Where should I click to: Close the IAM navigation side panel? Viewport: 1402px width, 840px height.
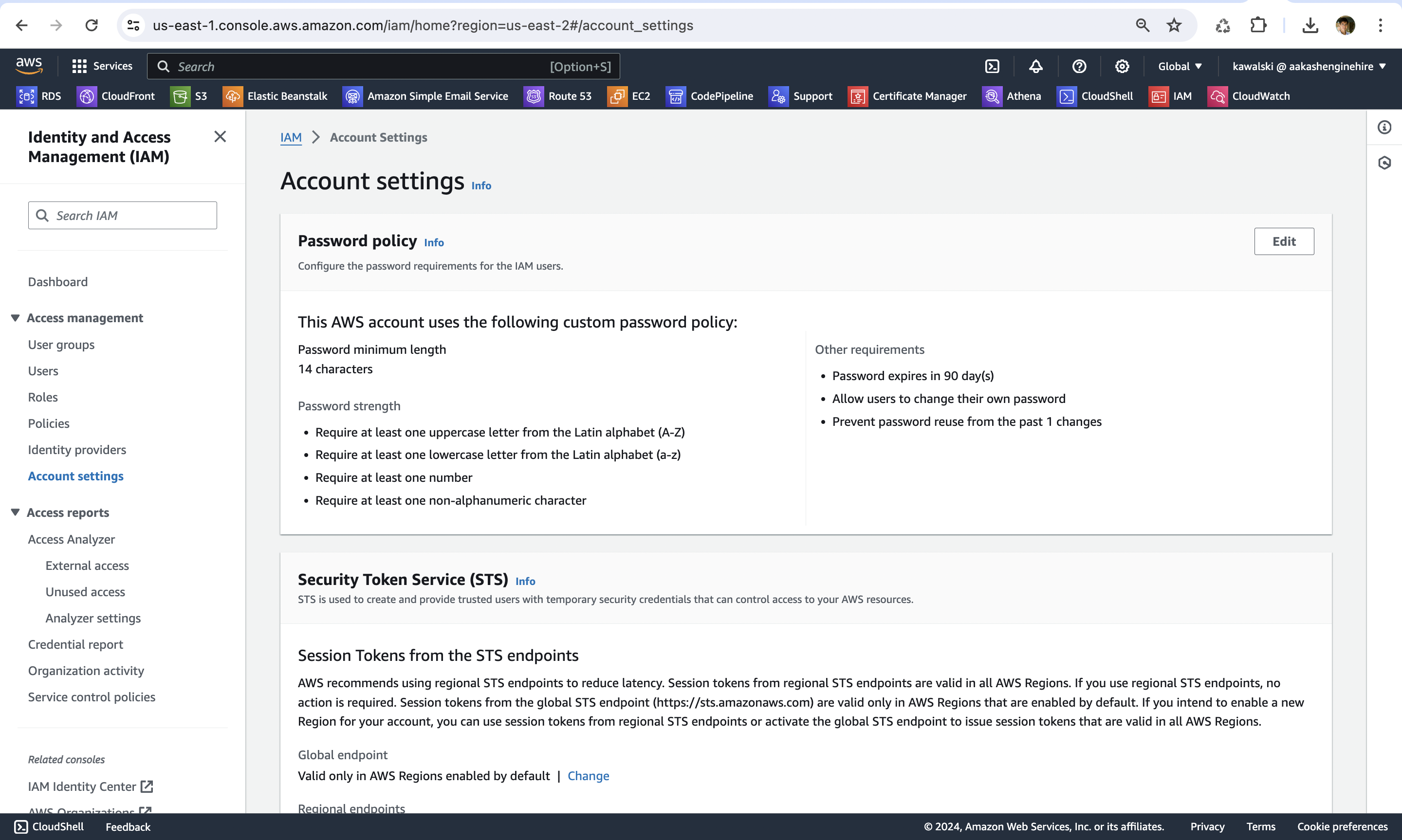pyautogui.click(x=220, y=136)
